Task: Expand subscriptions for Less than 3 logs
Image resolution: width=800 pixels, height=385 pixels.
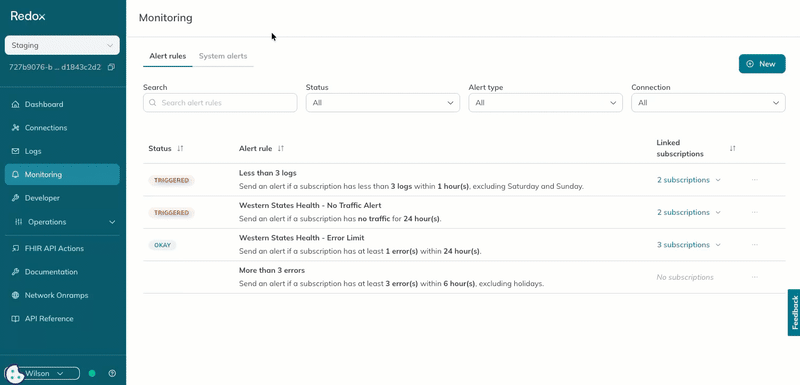Action: pyautogui.click(x=689, y=180)
